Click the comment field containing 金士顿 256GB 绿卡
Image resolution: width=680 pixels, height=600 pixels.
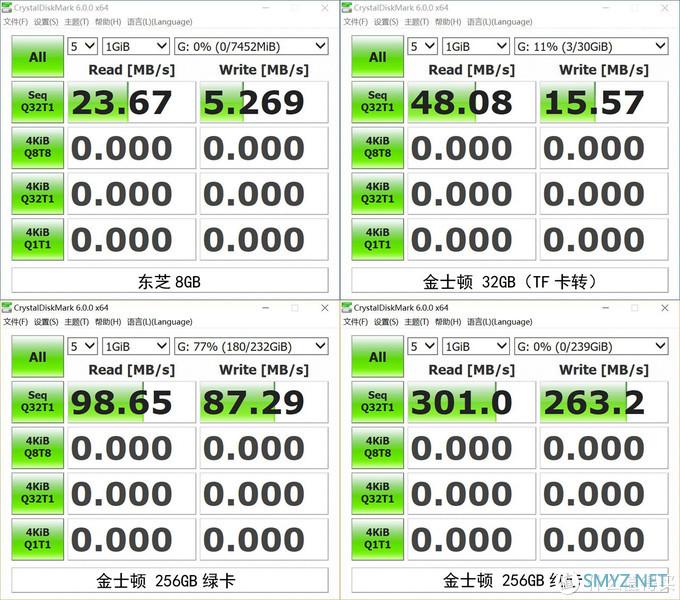coord(170,580)
